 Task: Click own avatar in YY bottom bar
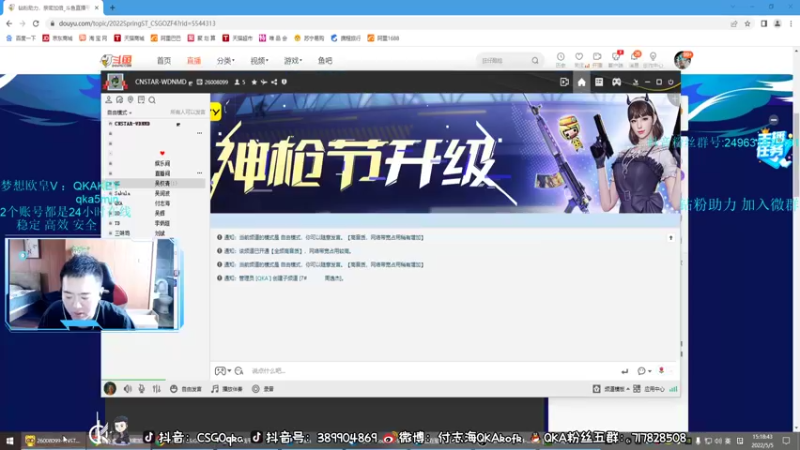click(110, 389)
